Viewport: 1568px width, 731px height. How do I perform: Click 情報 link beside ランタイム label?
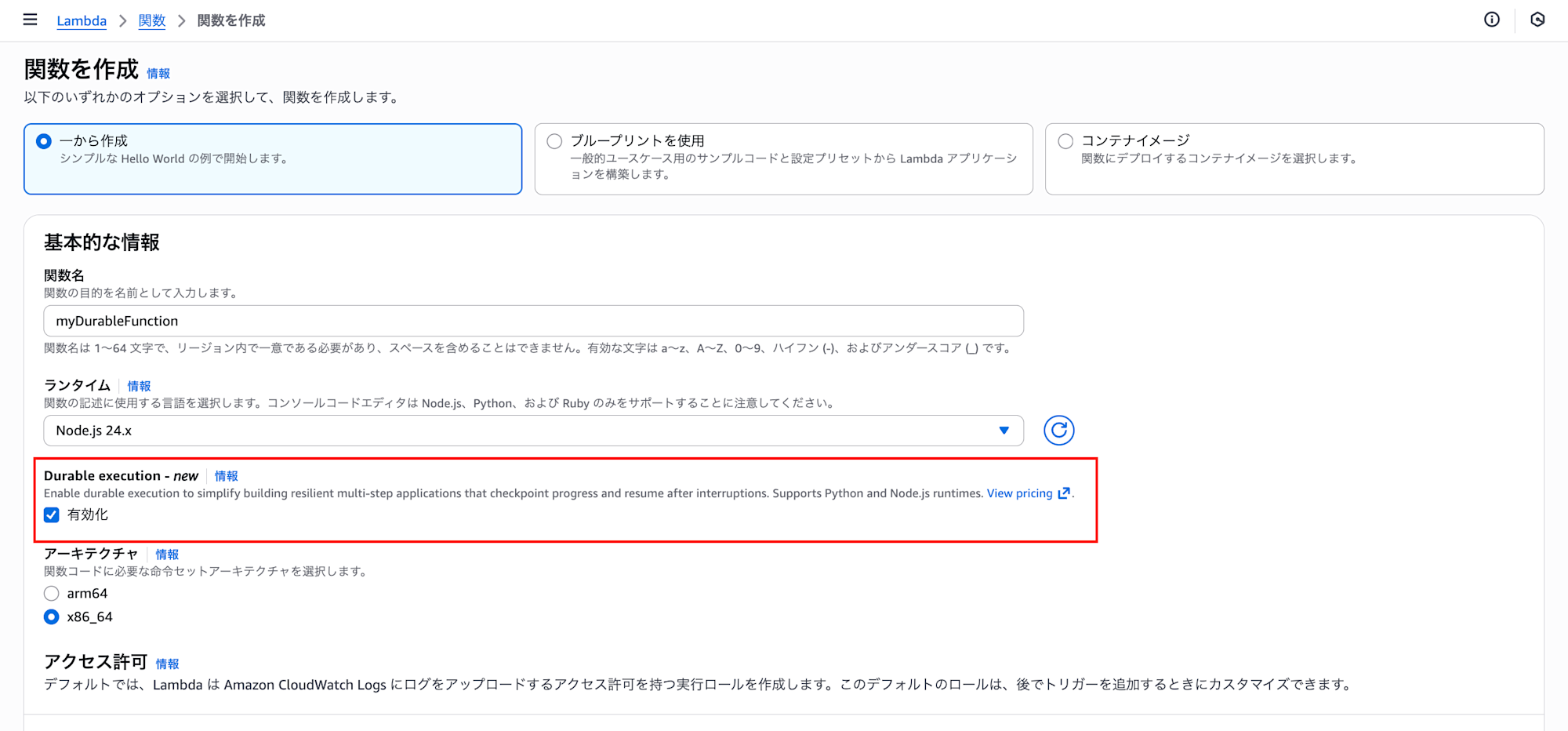(139, 386)
